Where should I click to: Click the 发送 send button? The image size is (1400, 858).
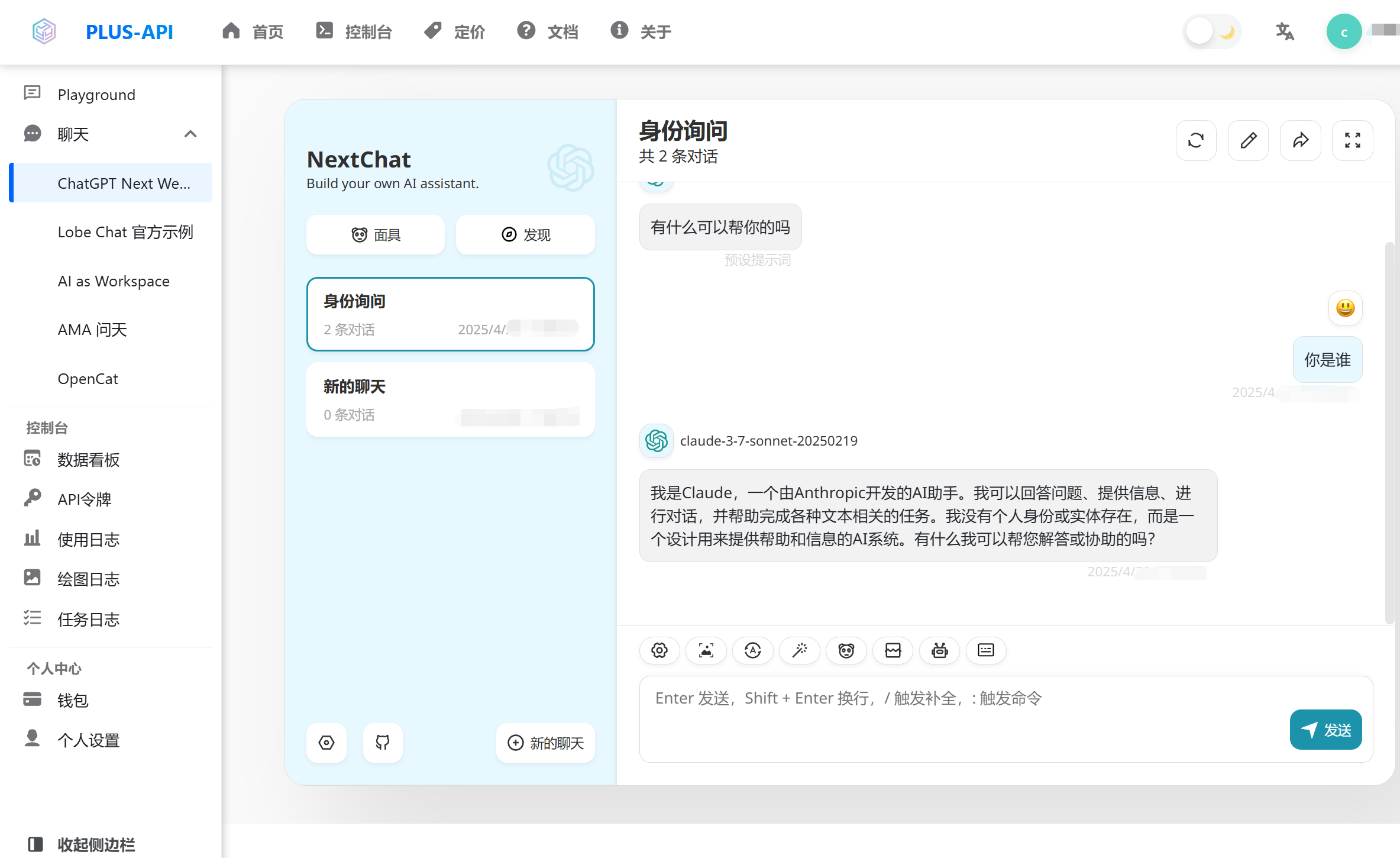1325,730
